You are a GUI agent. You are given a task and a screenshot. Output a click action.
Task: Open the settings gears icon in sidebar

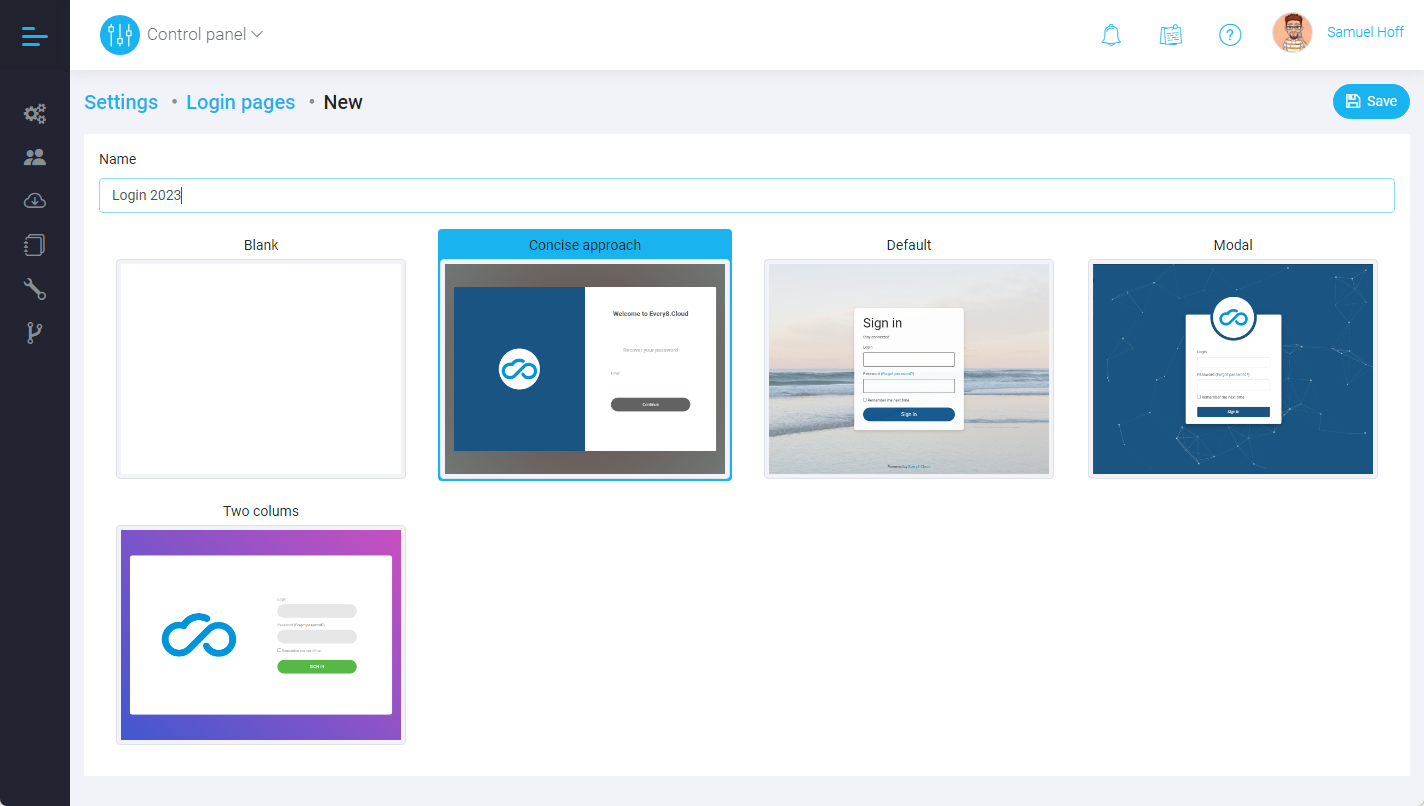(34, 113)
